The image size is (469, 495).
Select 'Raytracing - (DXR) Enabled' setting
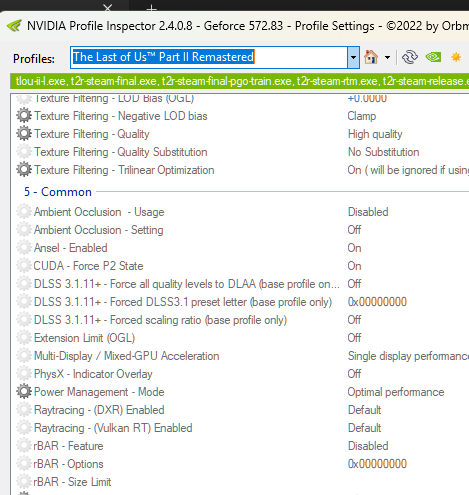[99, 410]
